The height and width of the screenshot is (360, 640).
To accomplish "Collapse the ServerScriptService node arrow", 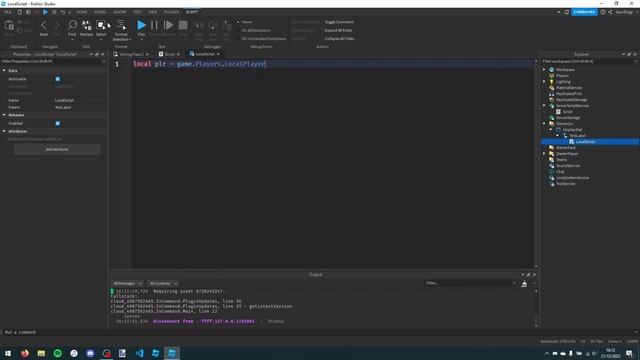I will pyautogui.click(x=544, y=106).
